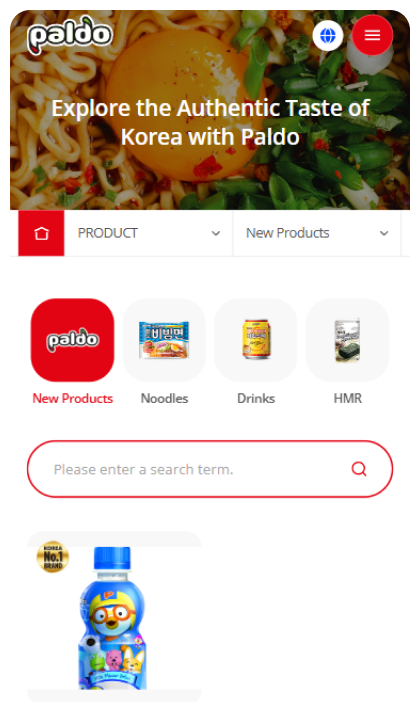Image resolution: width=420 pixels, height=712 pixels.
Task: Click chevron next to PRODUCT label
Action: click(x=216, y=233)
